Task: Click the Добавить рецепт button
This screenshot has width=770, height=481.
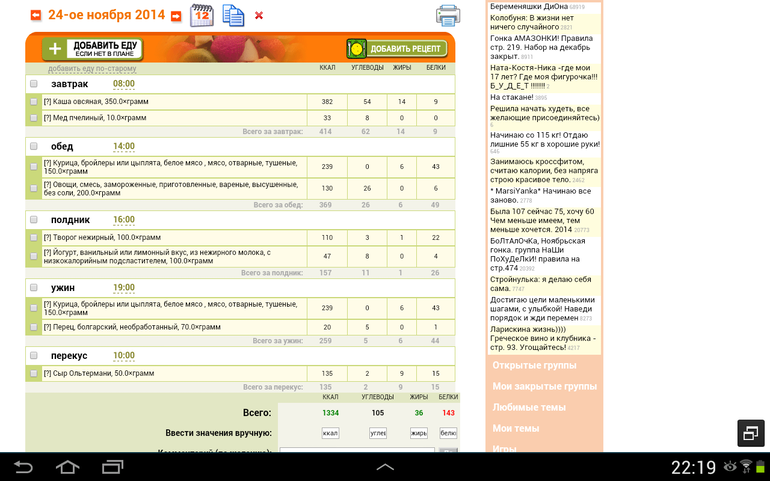Action: [397, 49]
